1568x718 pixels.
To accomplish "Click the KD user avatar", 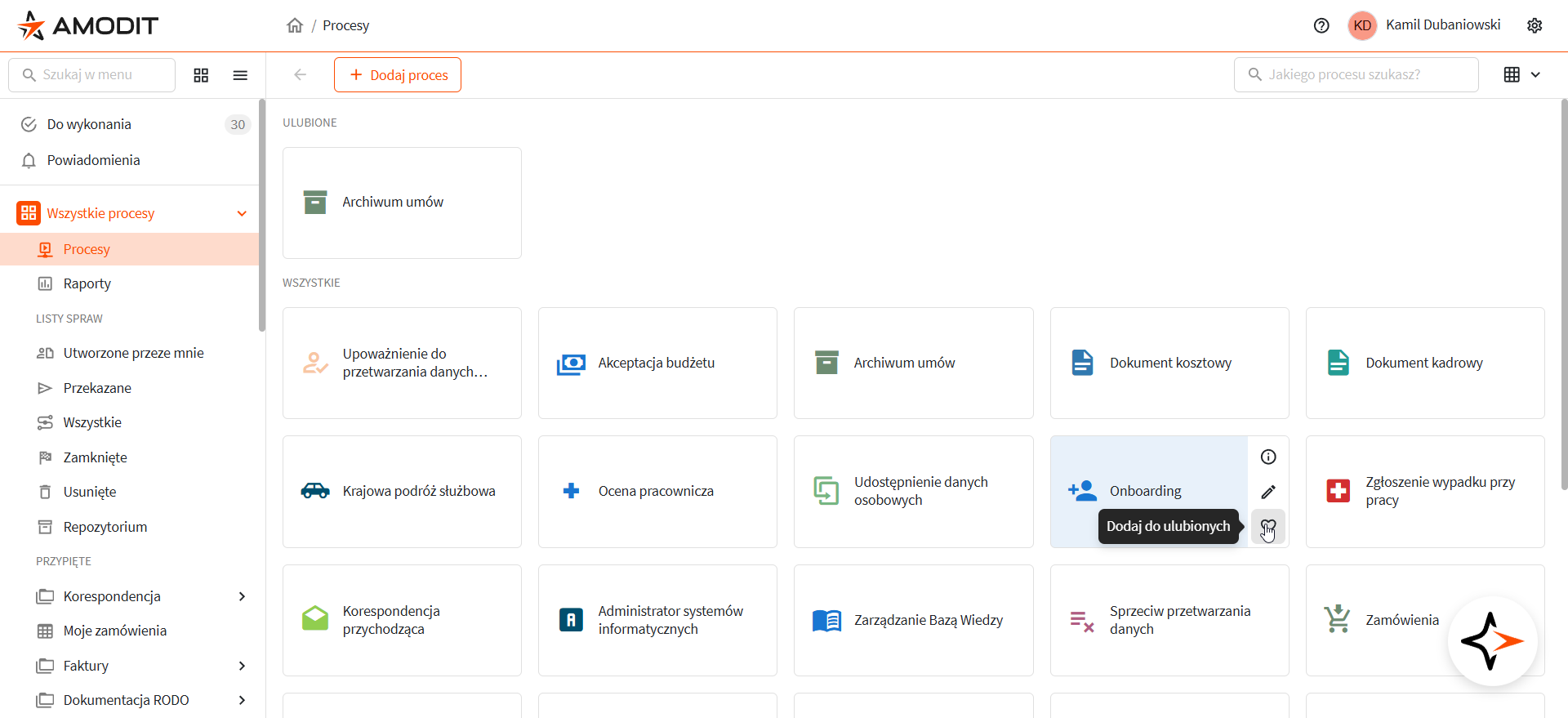I will tap(1361, 25).
